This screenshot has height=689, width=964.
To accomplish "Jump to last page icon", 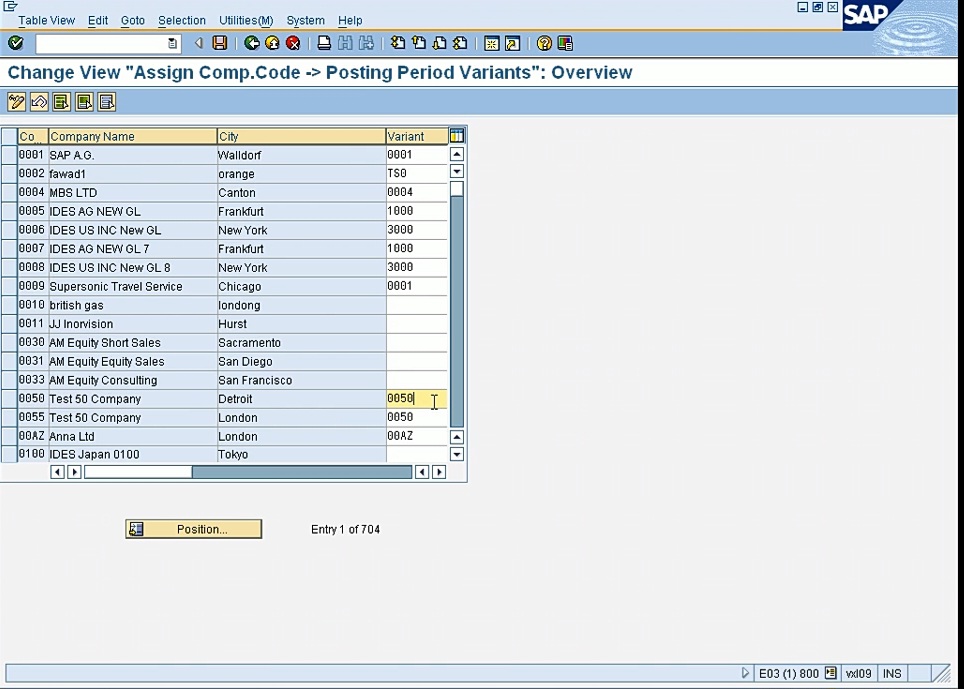I will pos(460,43).
